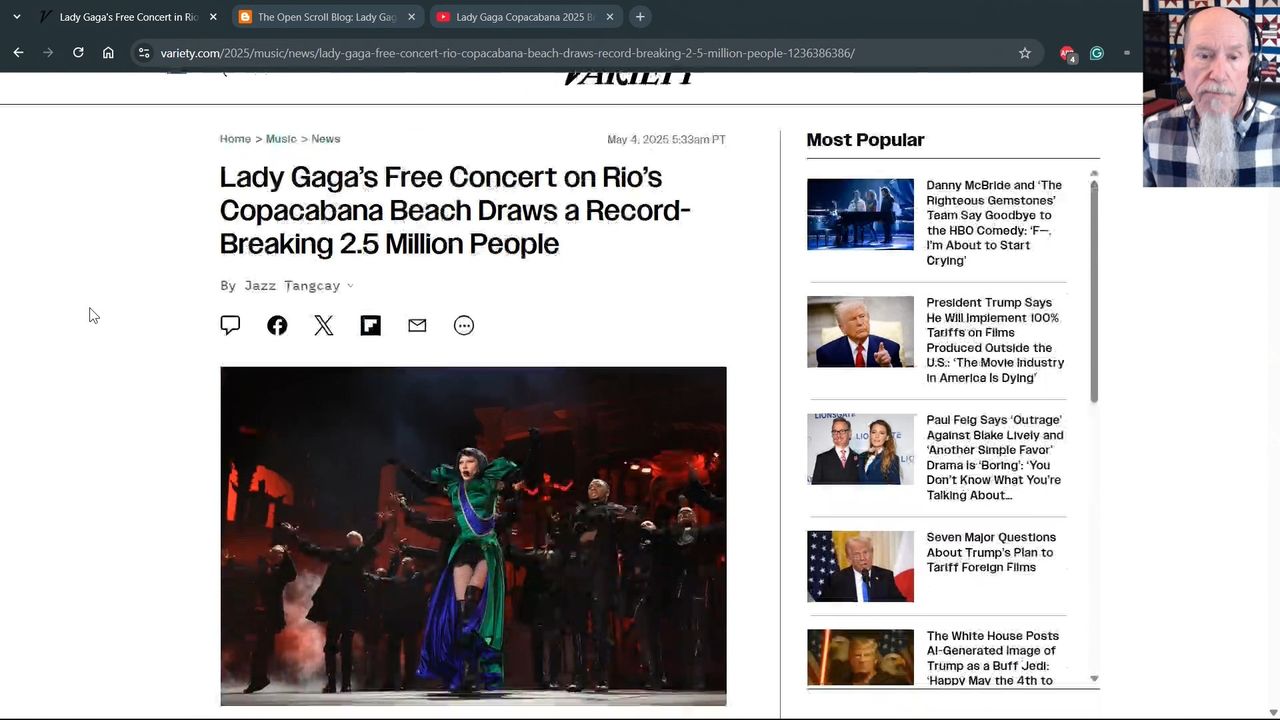The height and width of the screenshot is (720, 1280).
Task: Open the tab search dropdown
Action: (17, 17)
